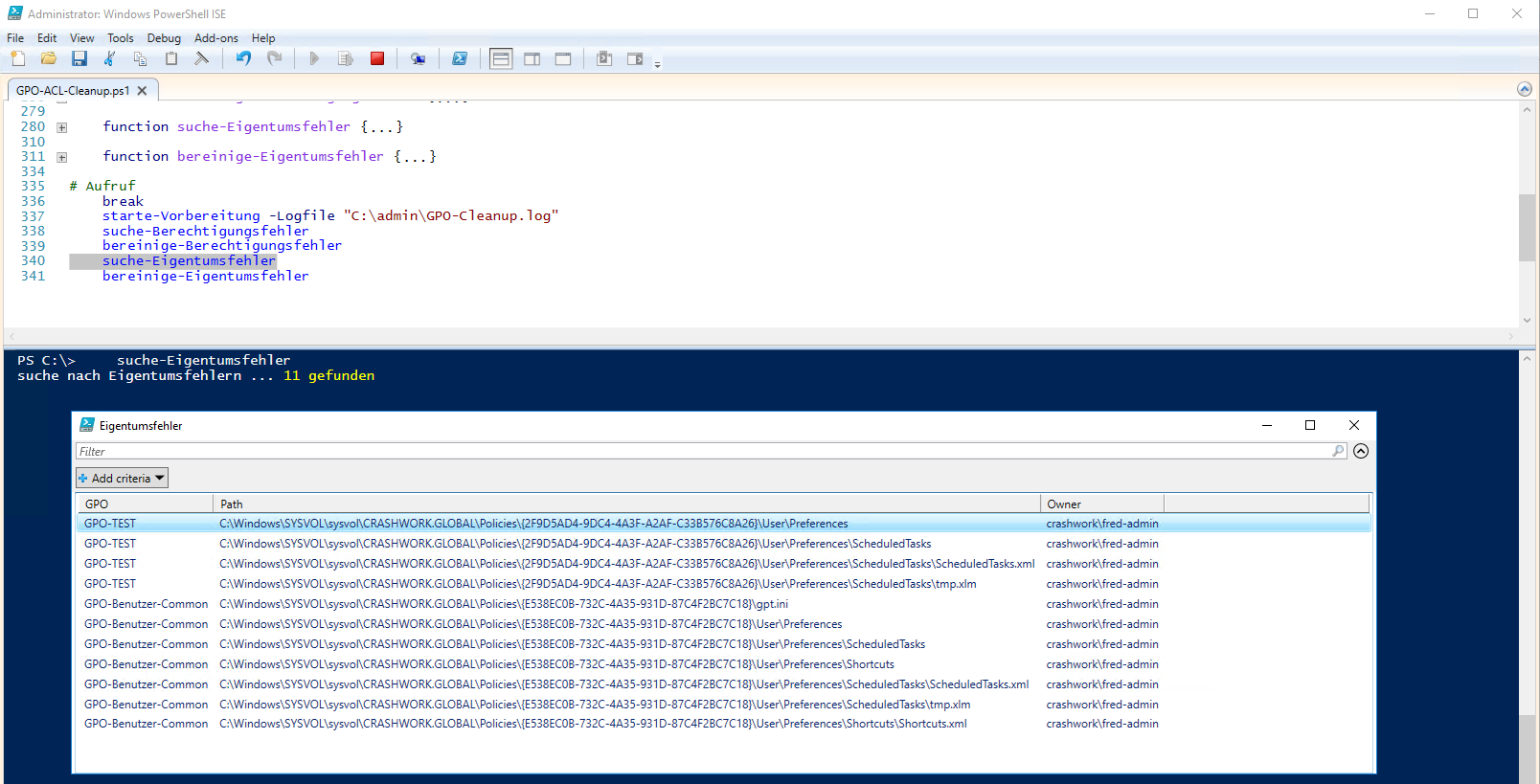The image size is (1540, 784).
Task: Open the Help menu
Action: click(x=263, y=38)
